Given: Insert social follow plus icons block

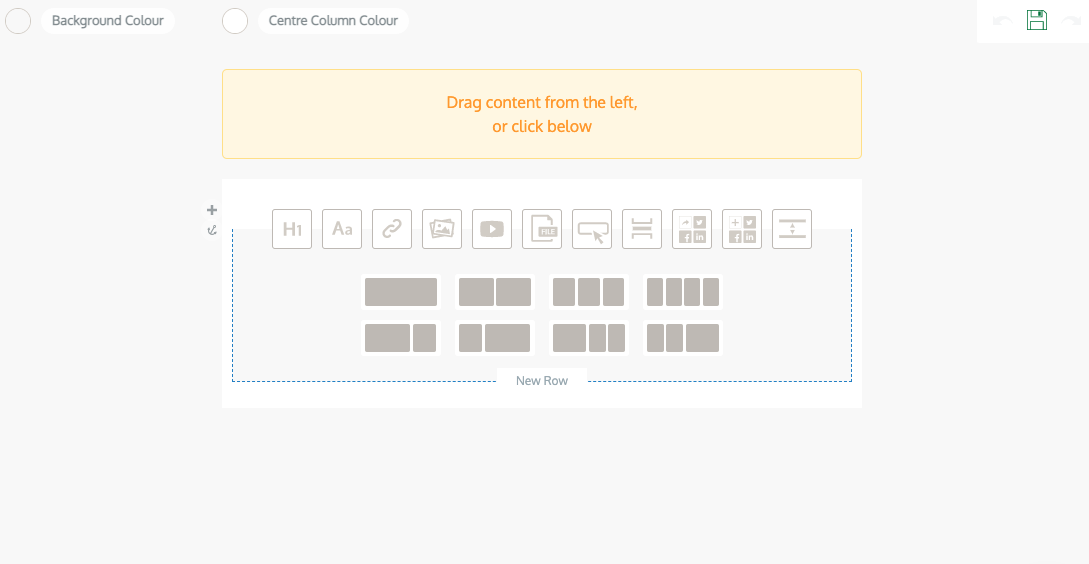Looking at the screenshot, I should coord(742,229).
